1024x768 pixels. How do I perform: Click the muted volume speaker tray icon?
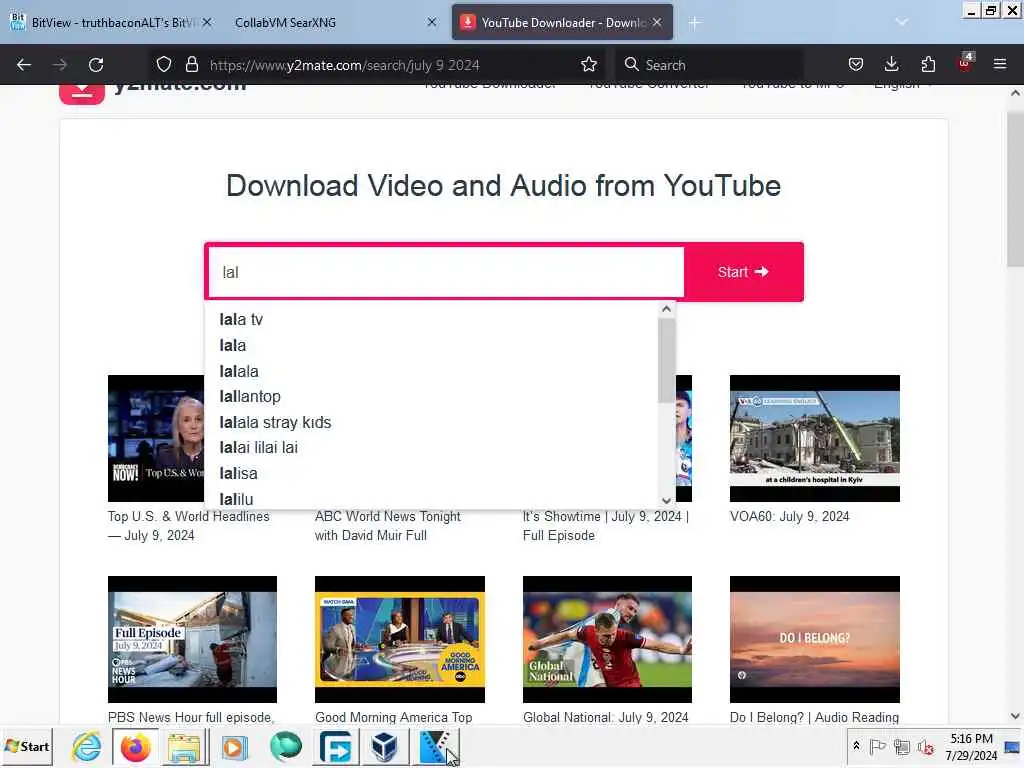[925, 746]
